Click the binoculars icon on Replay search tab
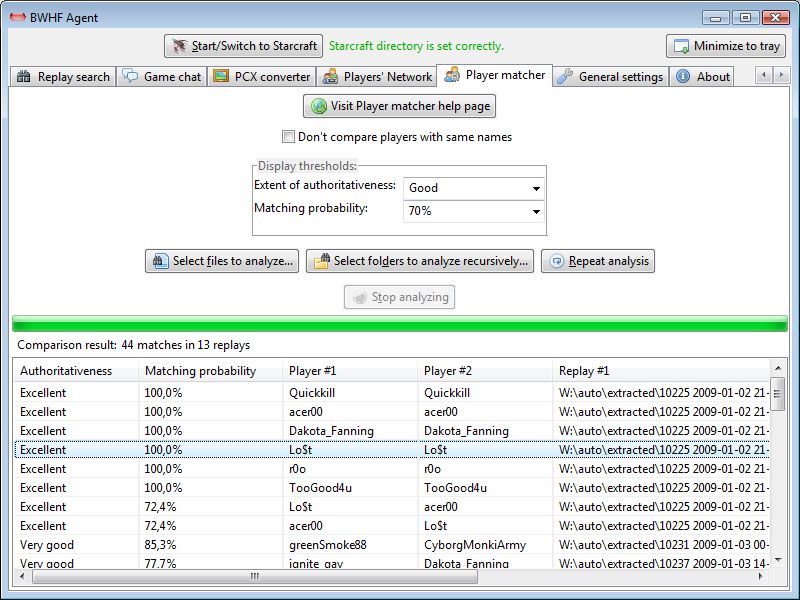 coord(23,77)
